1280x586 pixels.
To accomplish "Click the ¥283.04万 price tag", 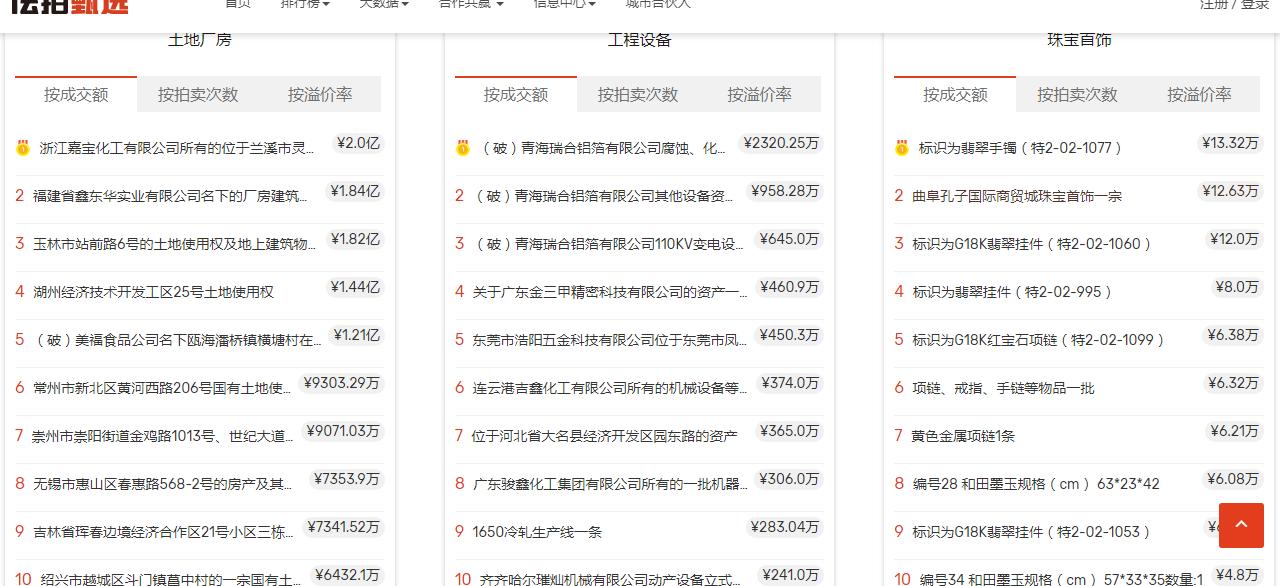I will [785, 527].
